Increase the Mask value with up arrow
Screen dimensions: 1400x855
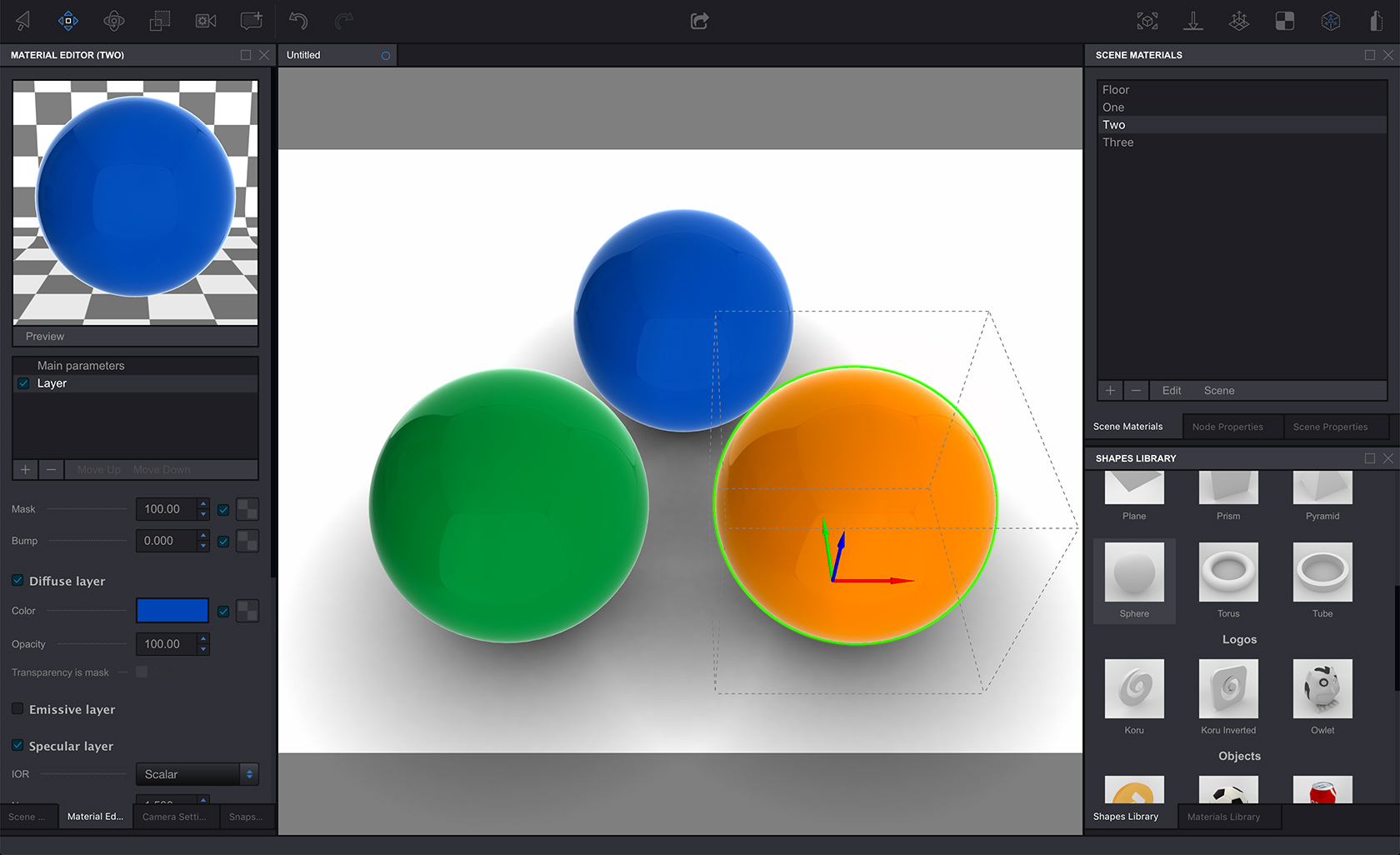[x=203, y=504]
